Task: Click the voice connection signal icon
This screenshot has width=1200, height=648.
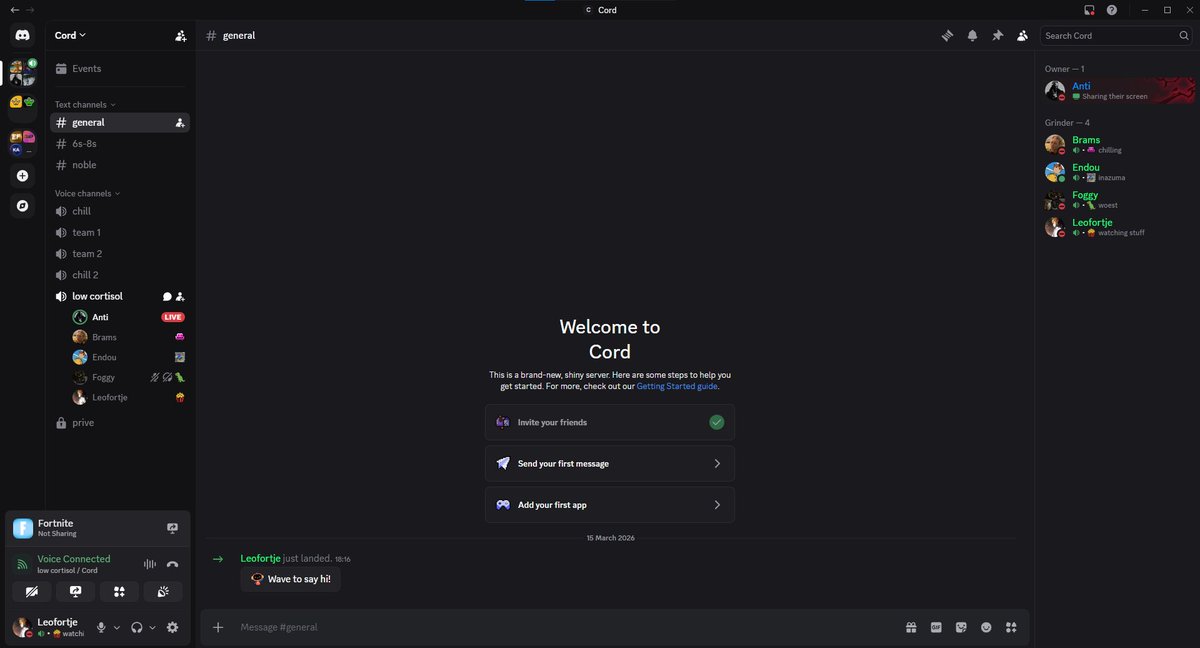Action: click(22, 564)
